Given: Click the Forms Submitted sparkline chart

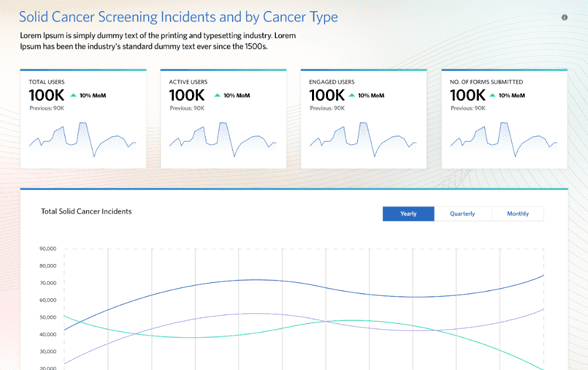Looking at the screenshot, I should pos(504,139).
